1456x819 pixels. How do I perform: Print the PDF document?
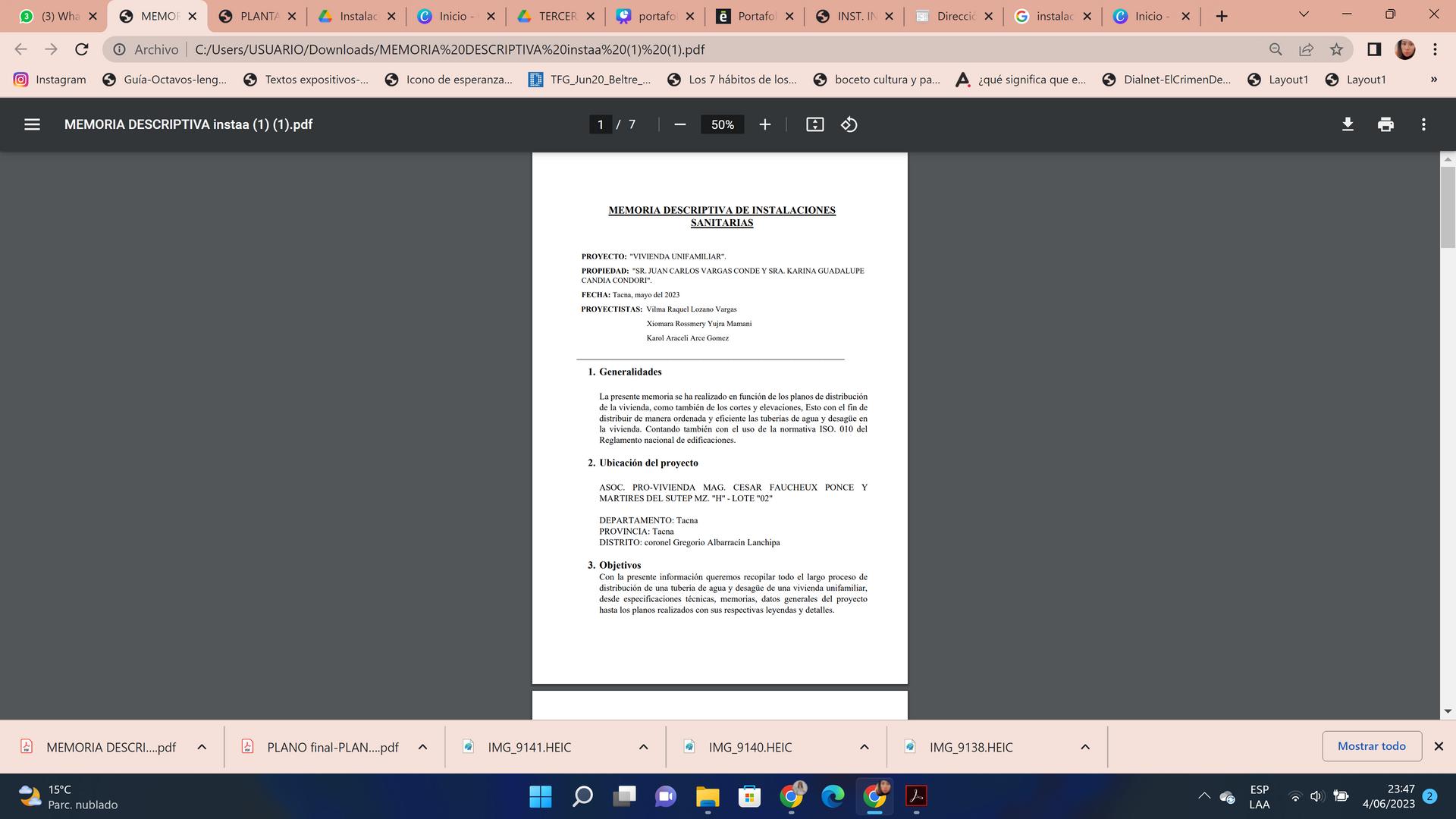(1385, 124)
